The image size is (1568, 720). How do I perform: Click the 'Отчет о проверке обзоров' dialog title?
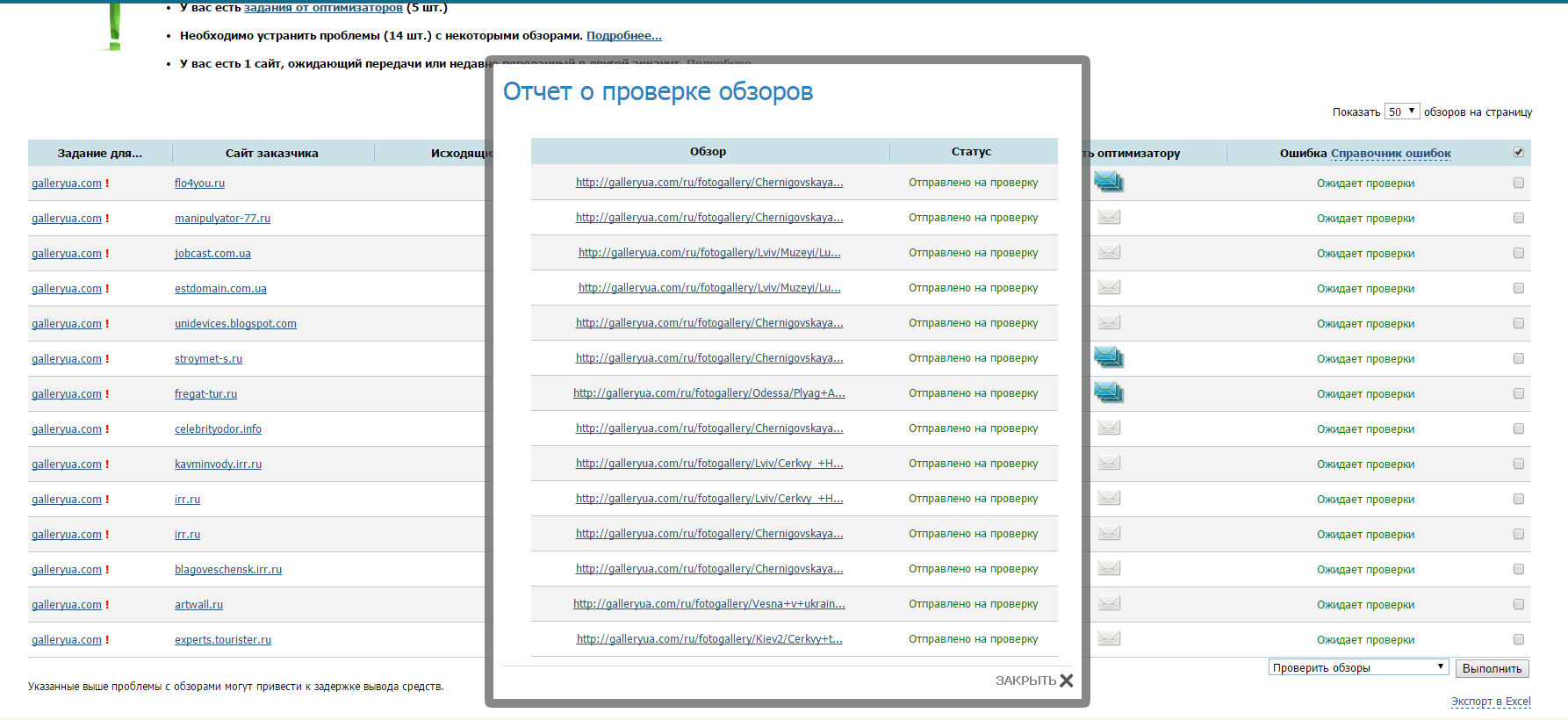pos(658,91)
